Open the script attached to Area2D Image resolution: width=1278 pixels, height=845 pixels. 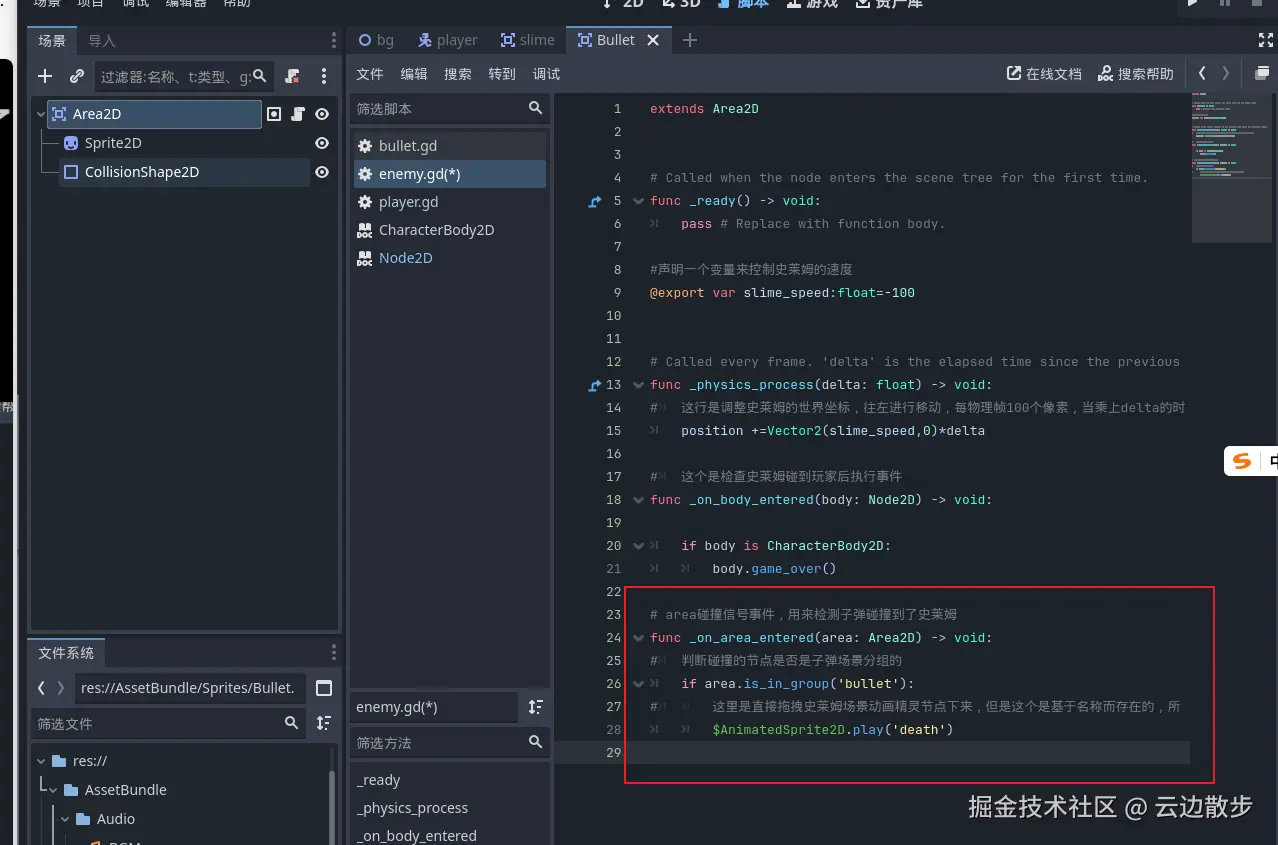point(298,114)
